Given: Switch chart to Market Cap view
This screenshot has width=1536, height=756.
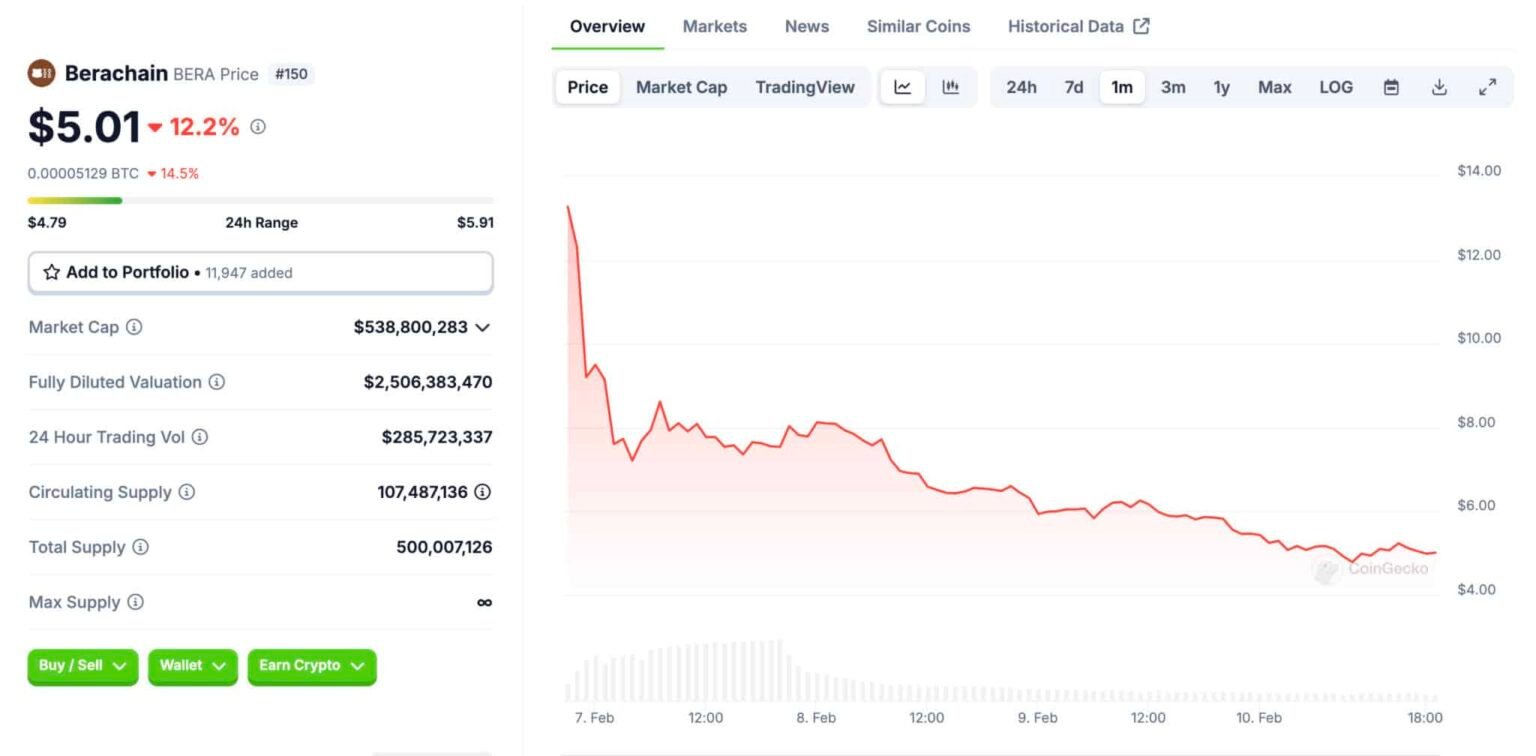Looking at the screenshot, I should point(681,87).
